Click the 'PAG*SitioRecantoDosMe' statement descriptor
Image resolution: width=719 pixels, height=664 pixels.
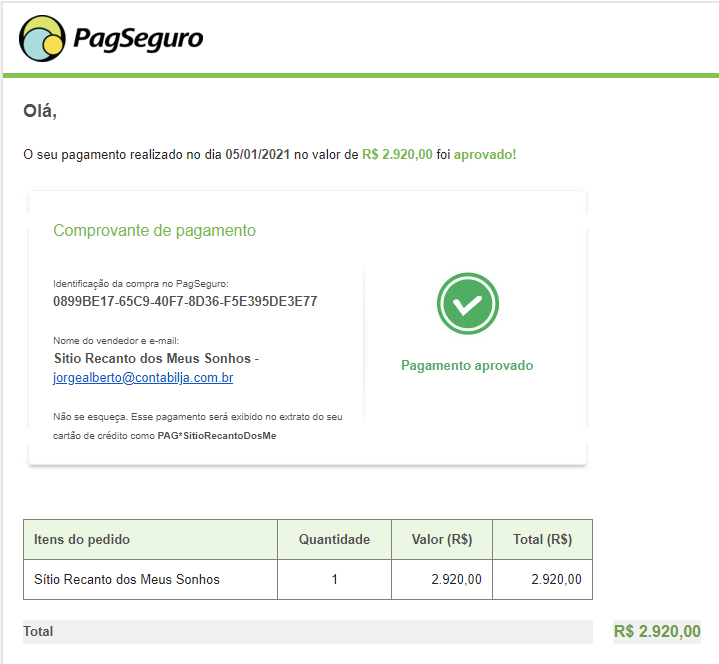tap(217, 436)
